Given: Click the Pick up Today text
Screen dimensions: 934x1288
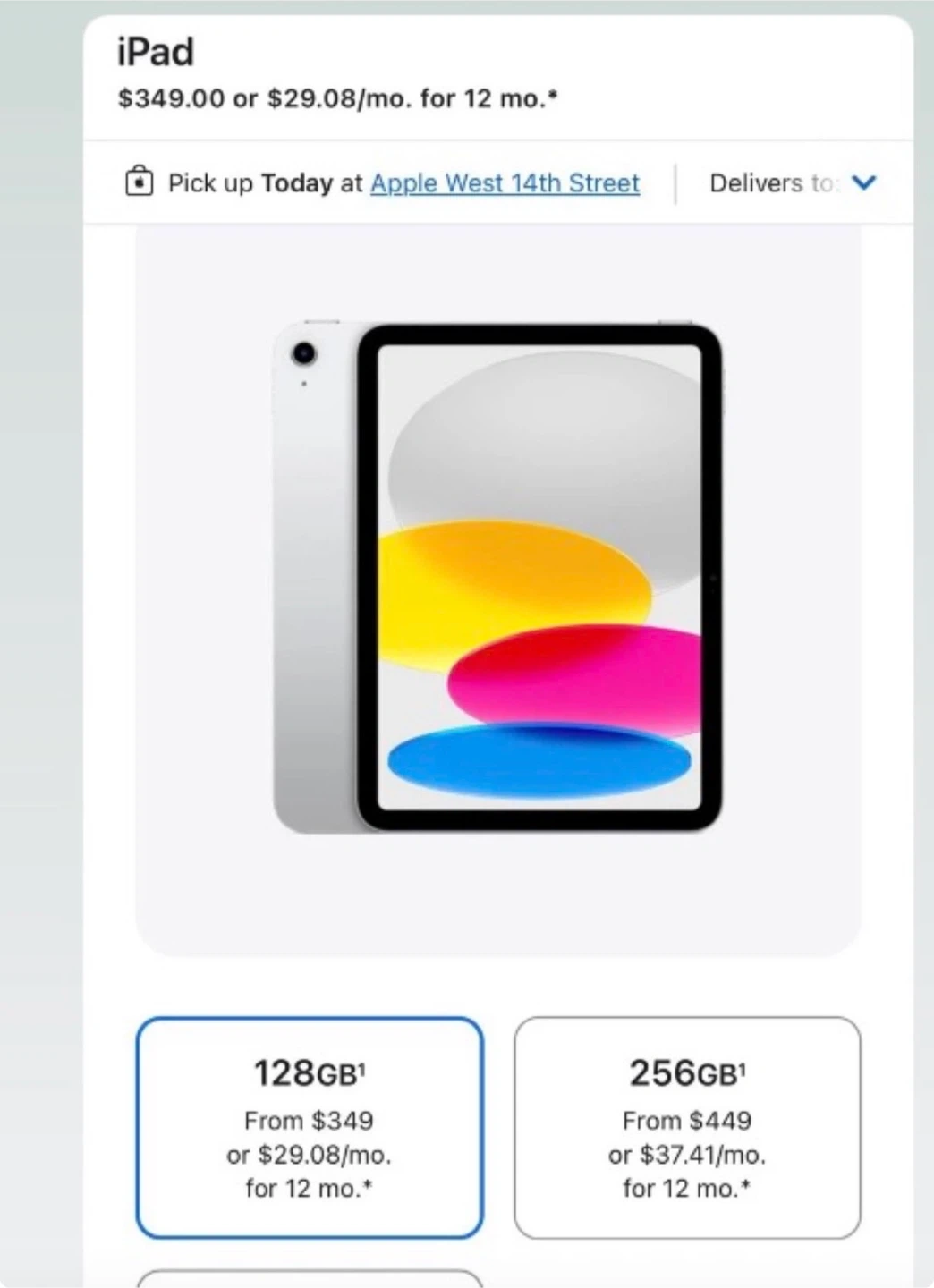Looking at the screenshot, I should (x=250, y=183).
